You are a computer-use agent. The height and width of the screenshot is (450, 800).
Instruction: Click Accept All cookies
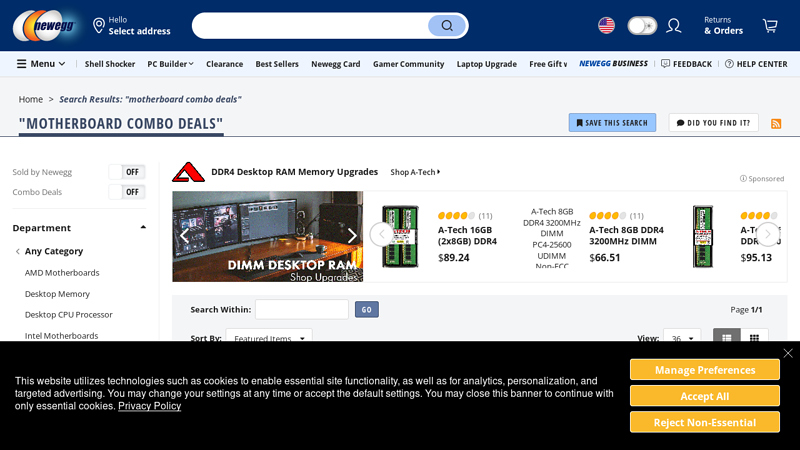[x=705, y=396]
